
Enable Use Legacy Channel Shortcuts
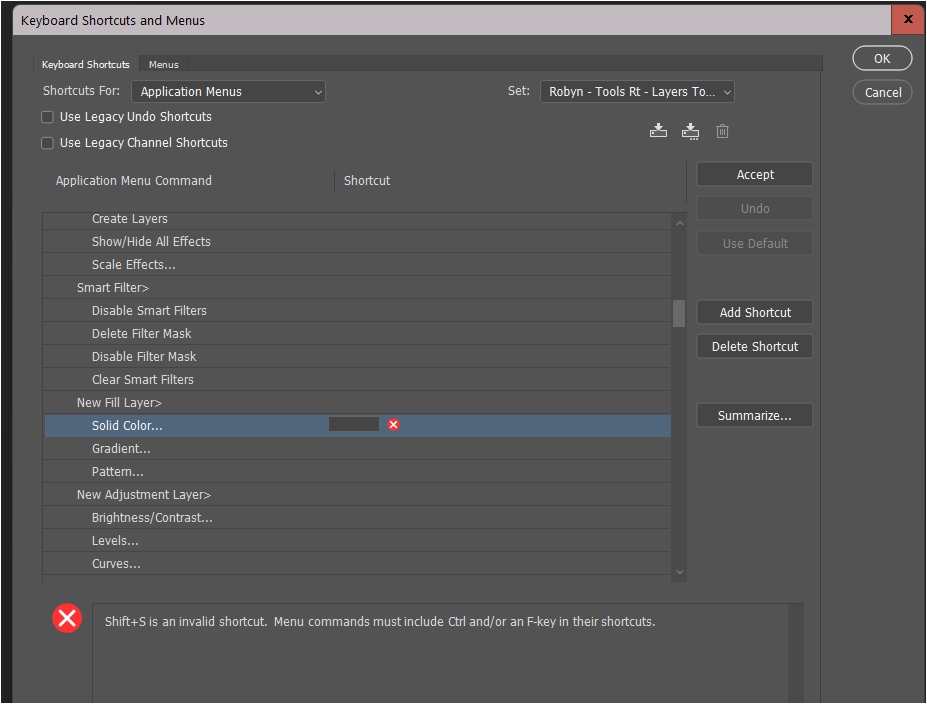click(46, 142)
